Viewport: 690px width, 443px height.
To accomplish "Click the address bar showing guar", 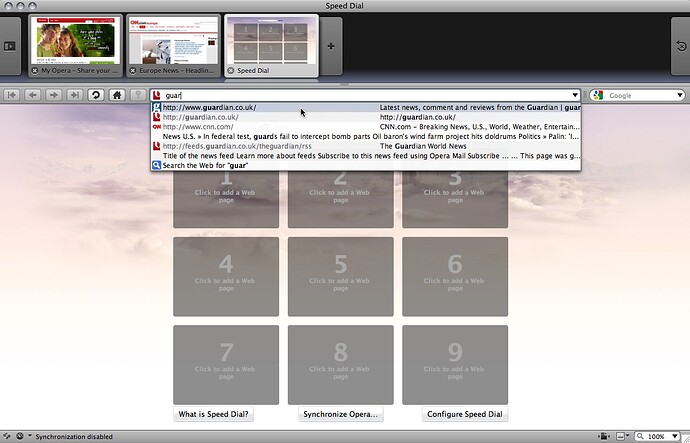I will pos(365,95).
